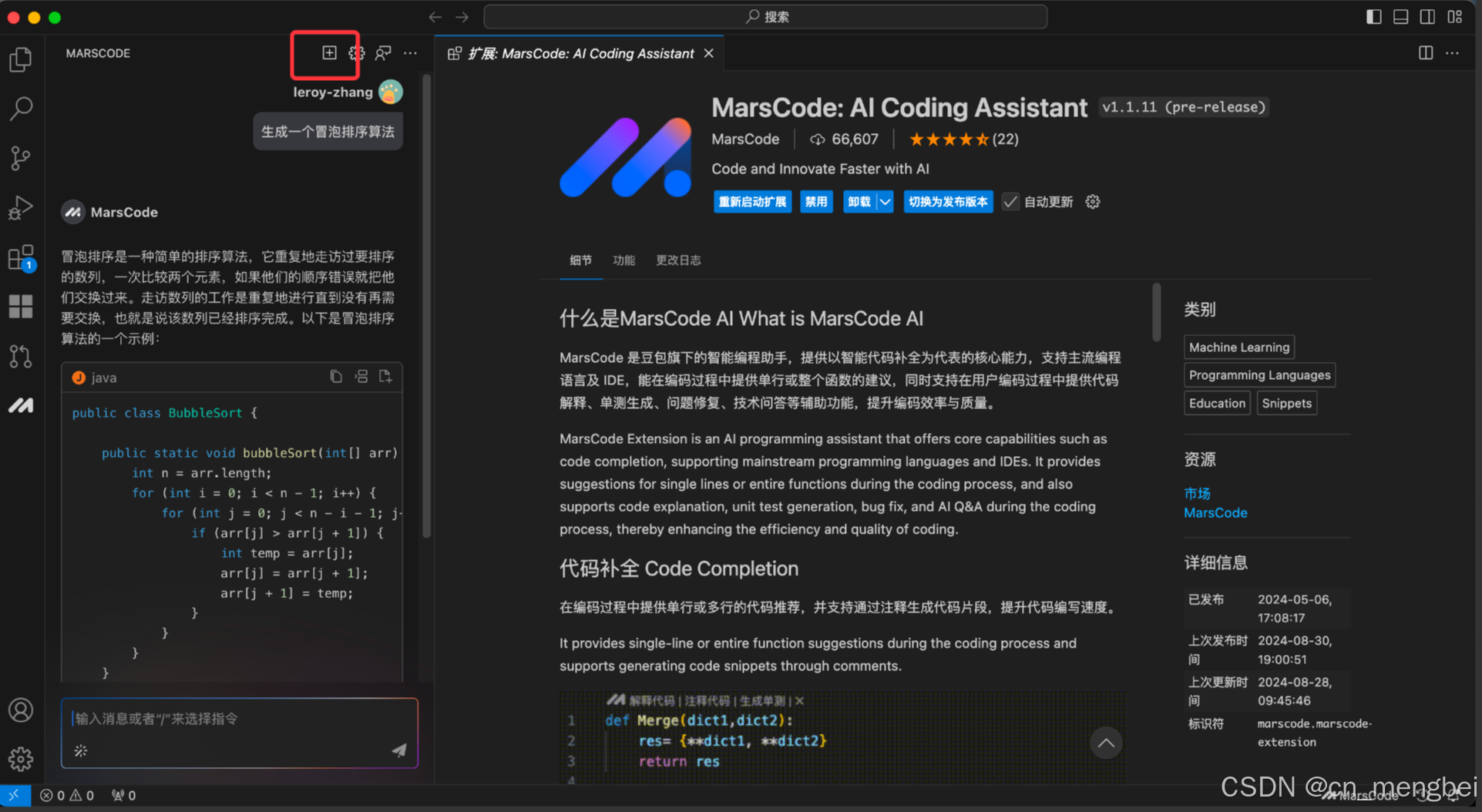Toggle the primary side bar layout
Screen dimensions: 1482x812
tap(1373, 17)
